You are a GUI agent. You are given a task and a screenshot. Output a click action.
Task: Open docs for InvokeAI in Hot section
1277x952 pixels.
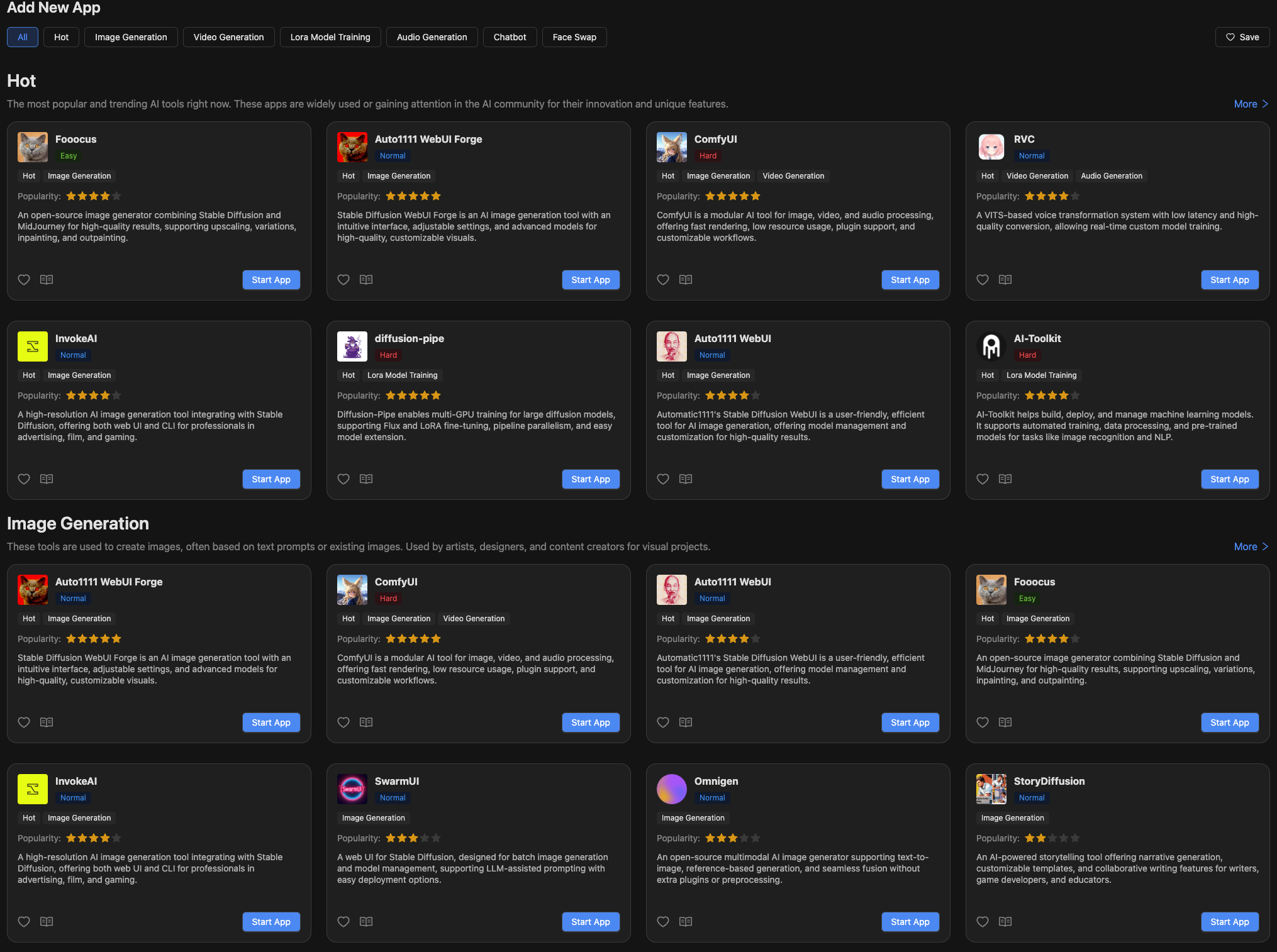[47, 479]
